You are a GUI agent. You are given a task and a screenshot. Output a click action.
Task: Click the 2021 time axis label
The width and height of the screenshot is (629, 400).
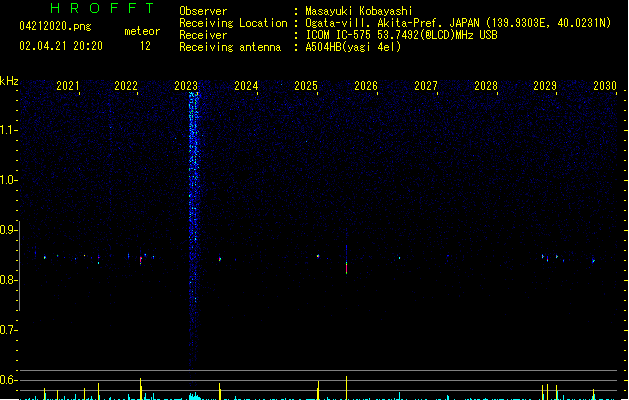68,86
